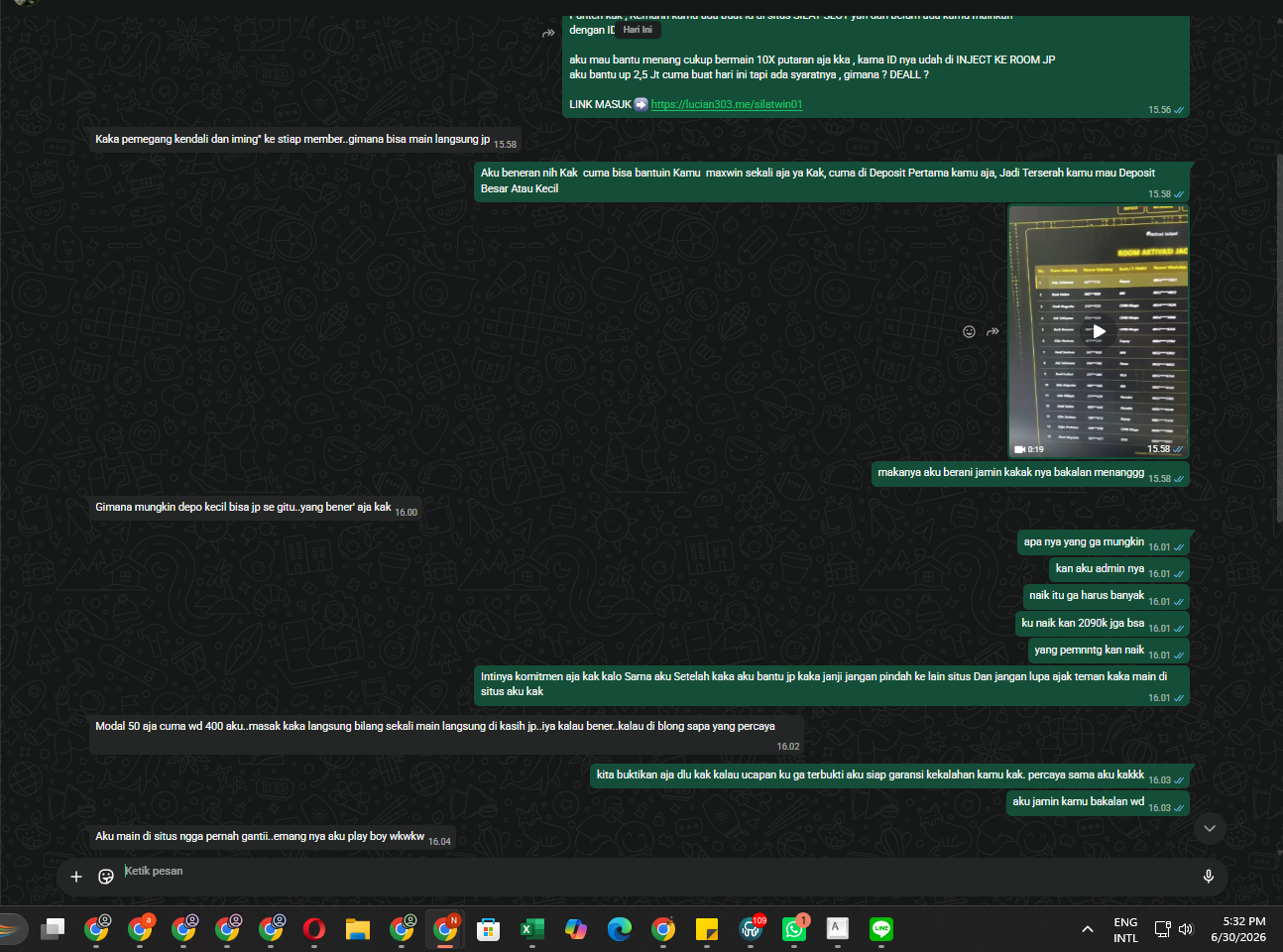Forward the video message

pos(992,331)
